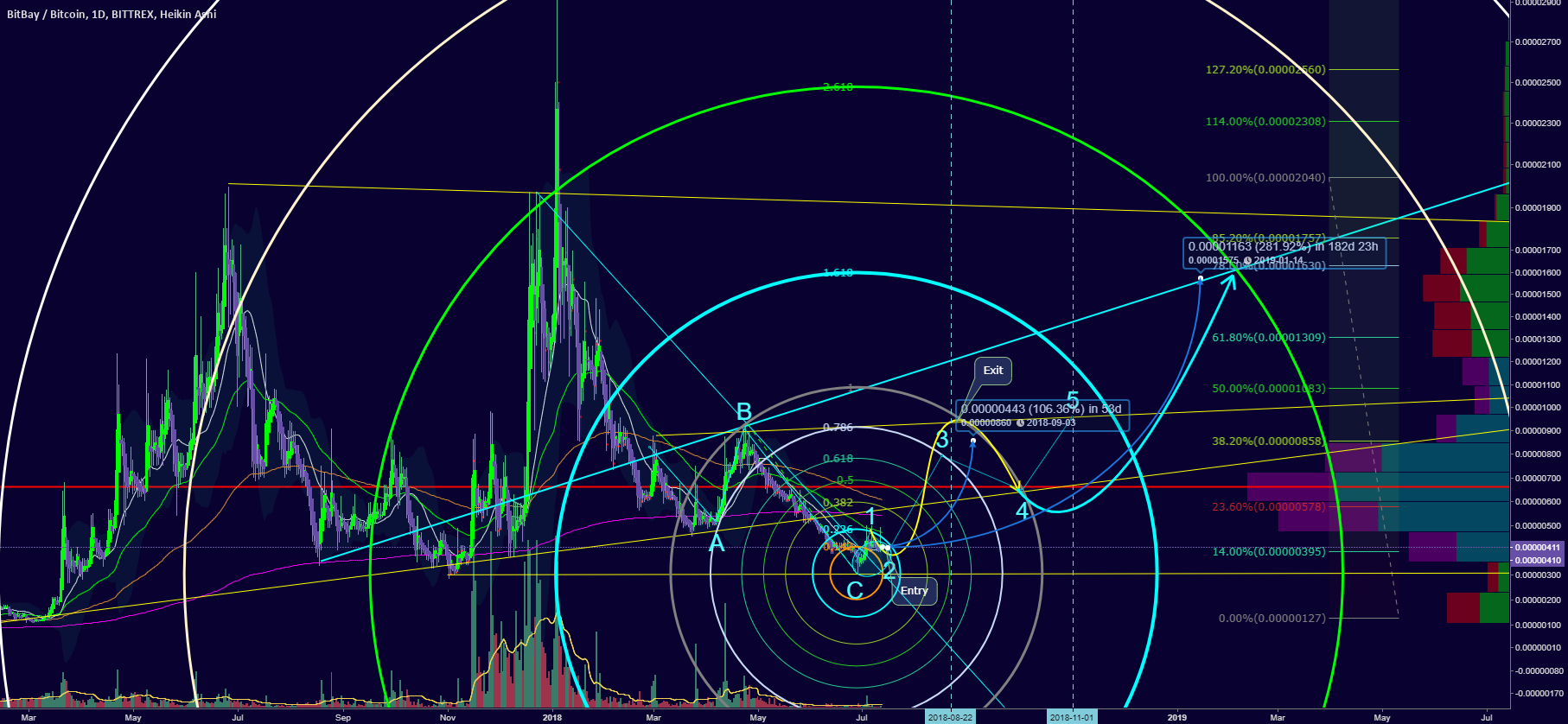Click the 0.618 Fibonacci circle label
Viewport: 1568px width, 724px height.
click(838, 459)
